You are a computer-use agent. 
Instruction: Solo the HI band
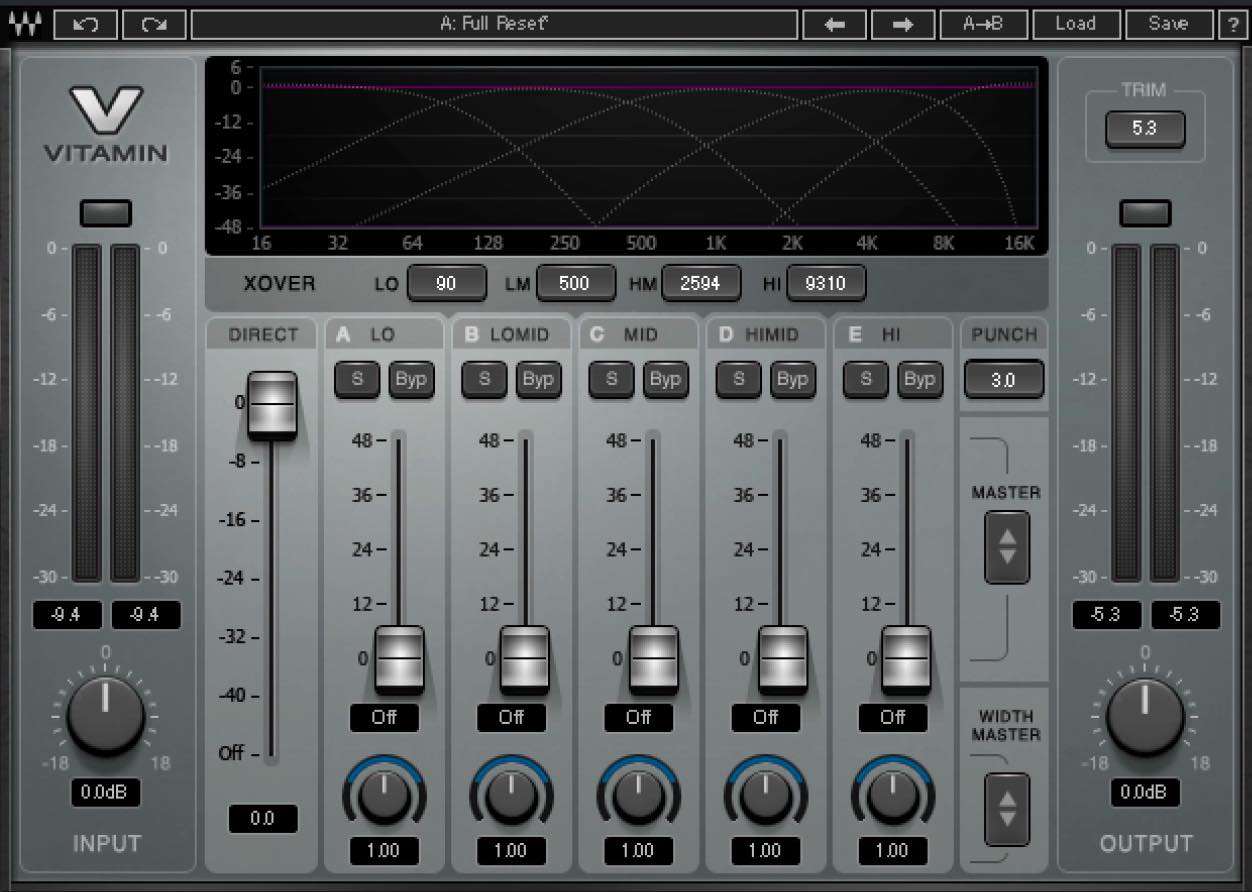click(x=866, y=379)
